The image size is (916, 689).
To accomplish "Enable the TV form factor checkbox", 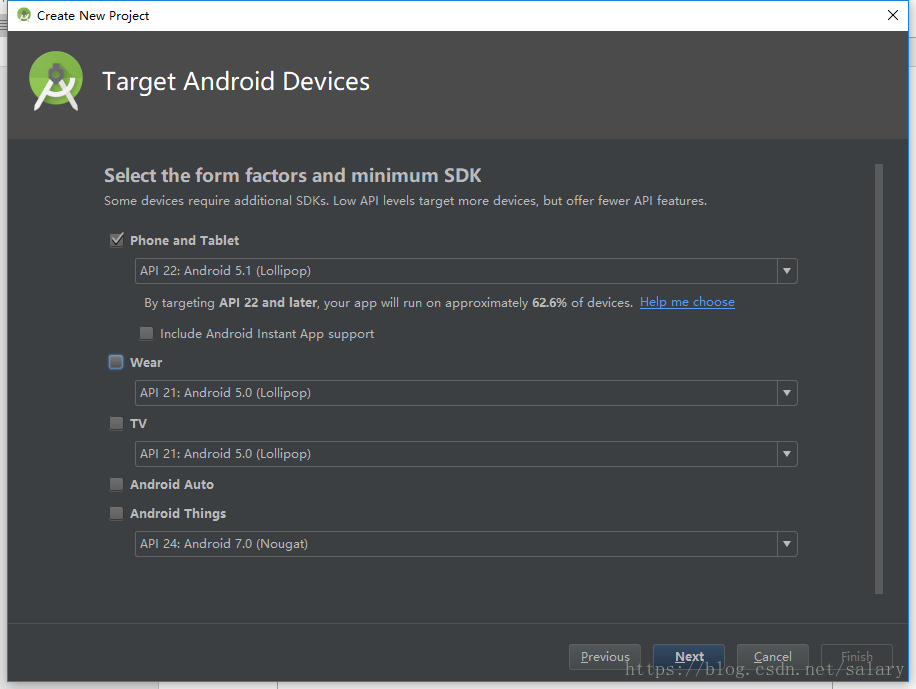I will (116, 423).
